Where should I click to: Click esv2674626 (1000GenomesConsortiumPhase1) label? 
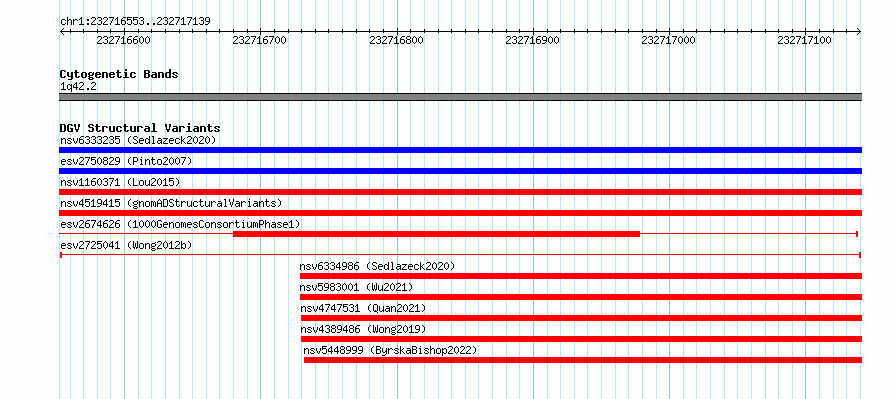coord(180,224)
